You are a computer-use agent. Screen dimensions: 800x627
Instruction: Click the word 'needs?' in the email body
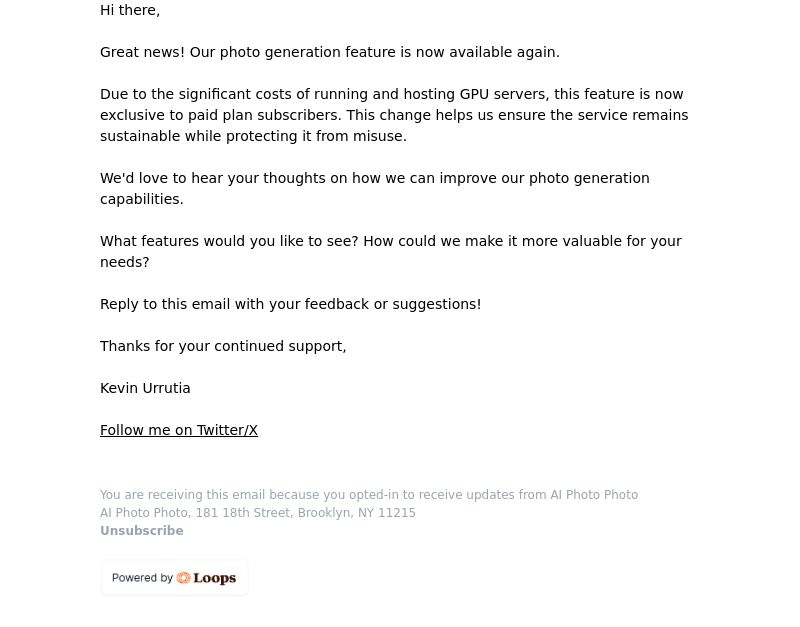click(x=124, y=262)
